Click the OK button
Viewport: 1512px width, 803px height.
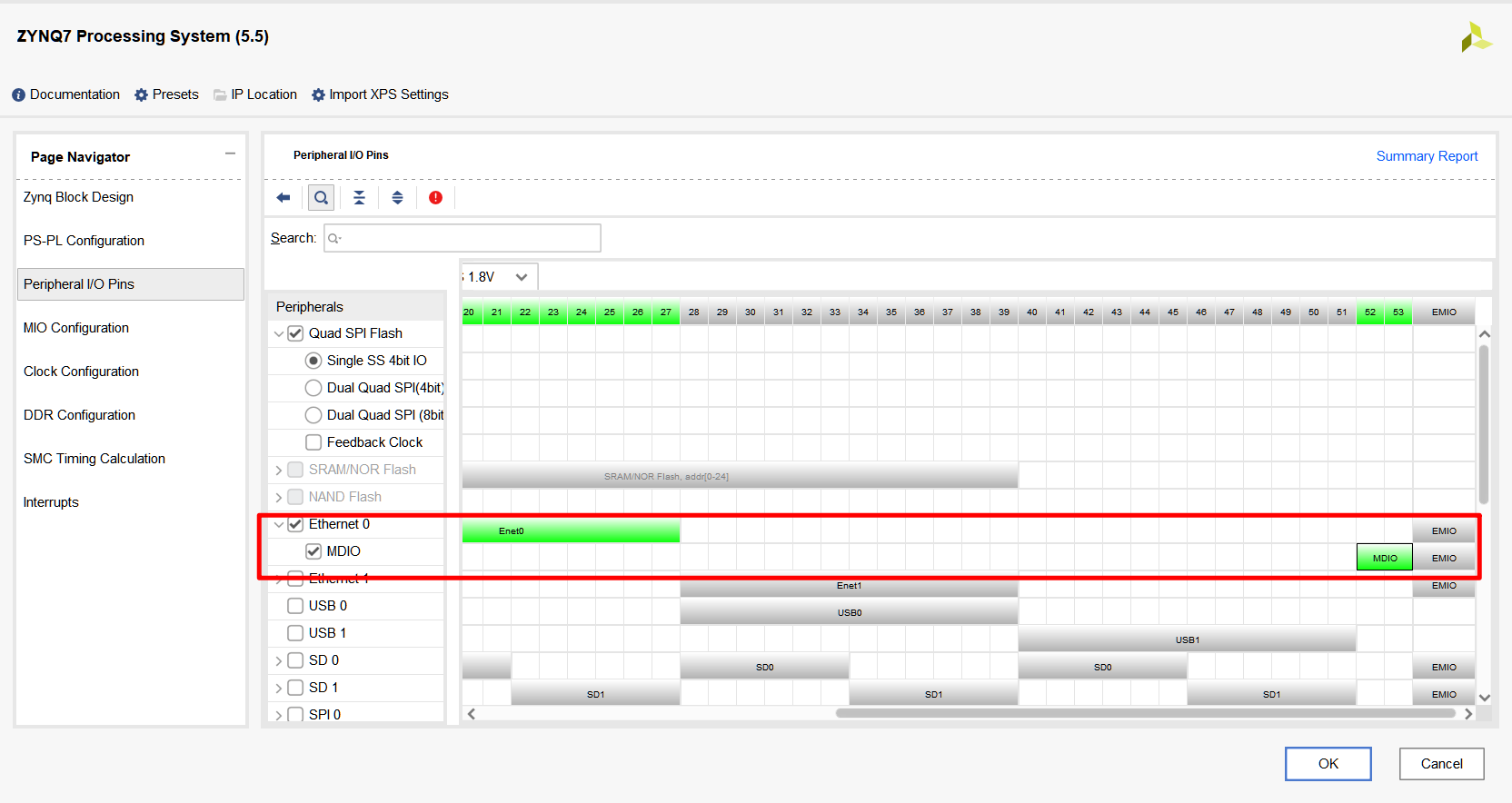(x=1328, y=764)
